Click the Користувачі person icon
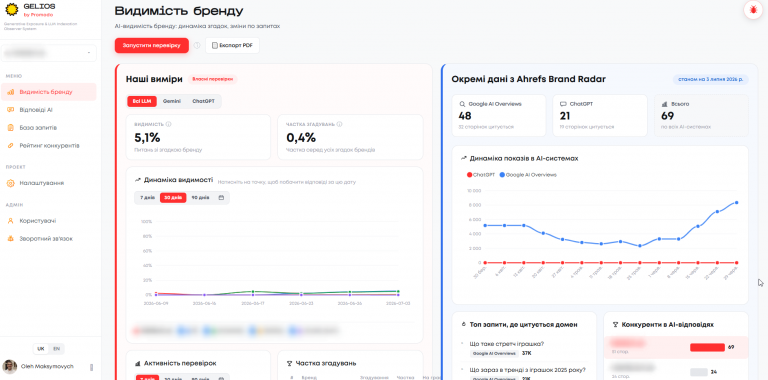 click(x=11, y=221)
